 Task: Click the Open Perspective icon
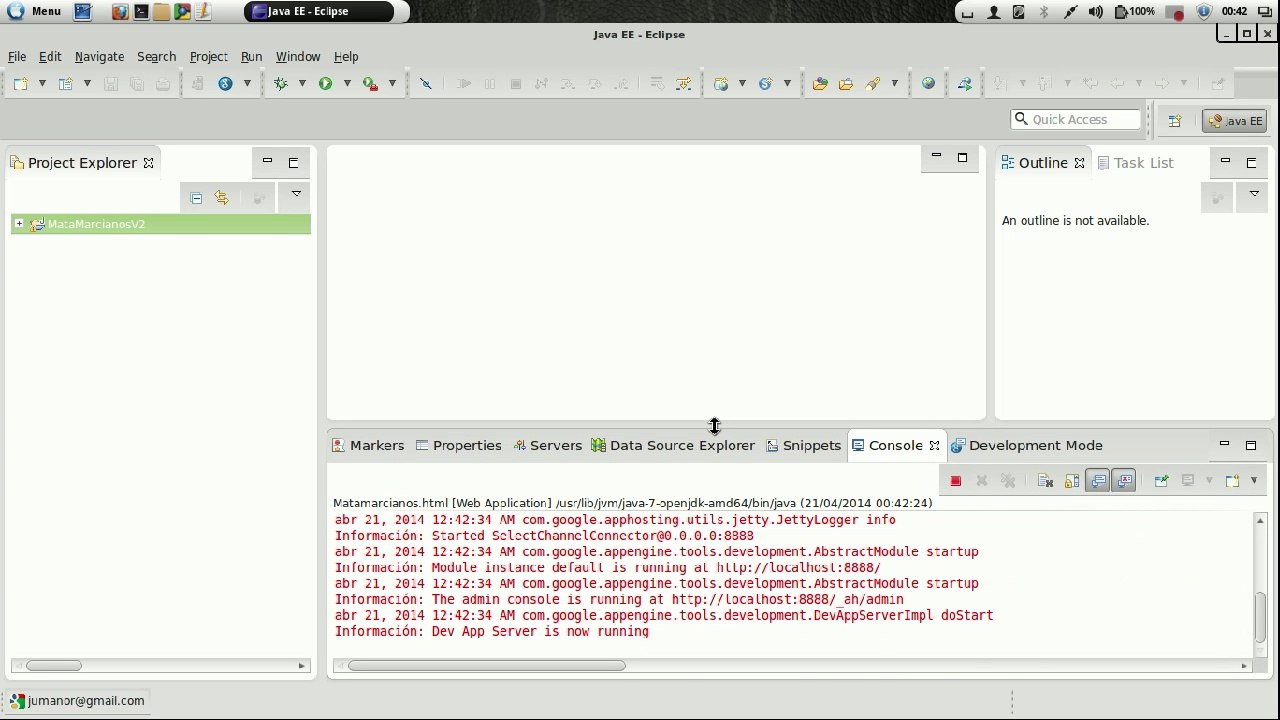1175,121
